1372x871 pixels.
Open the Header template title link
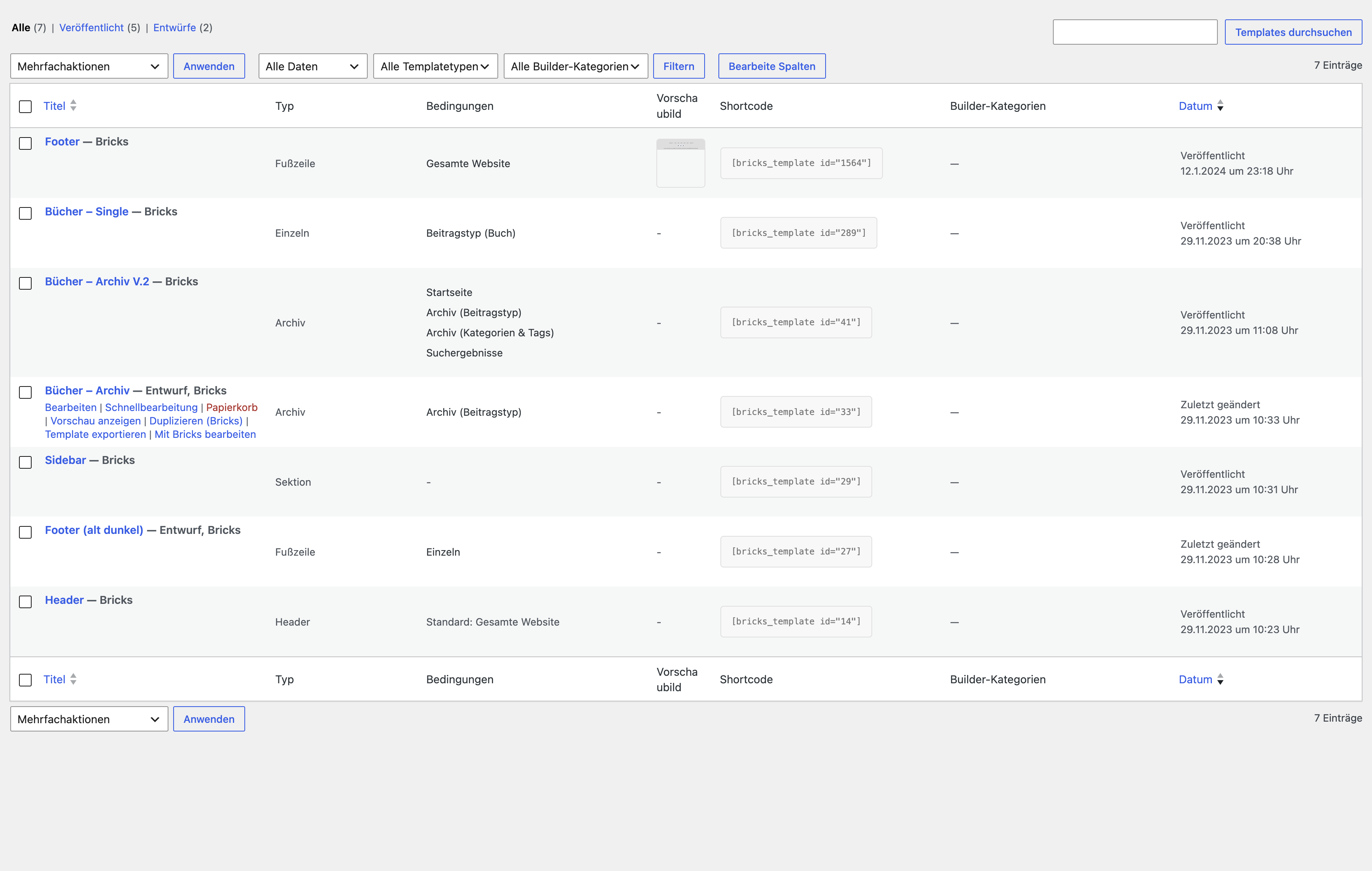[64, 600]
